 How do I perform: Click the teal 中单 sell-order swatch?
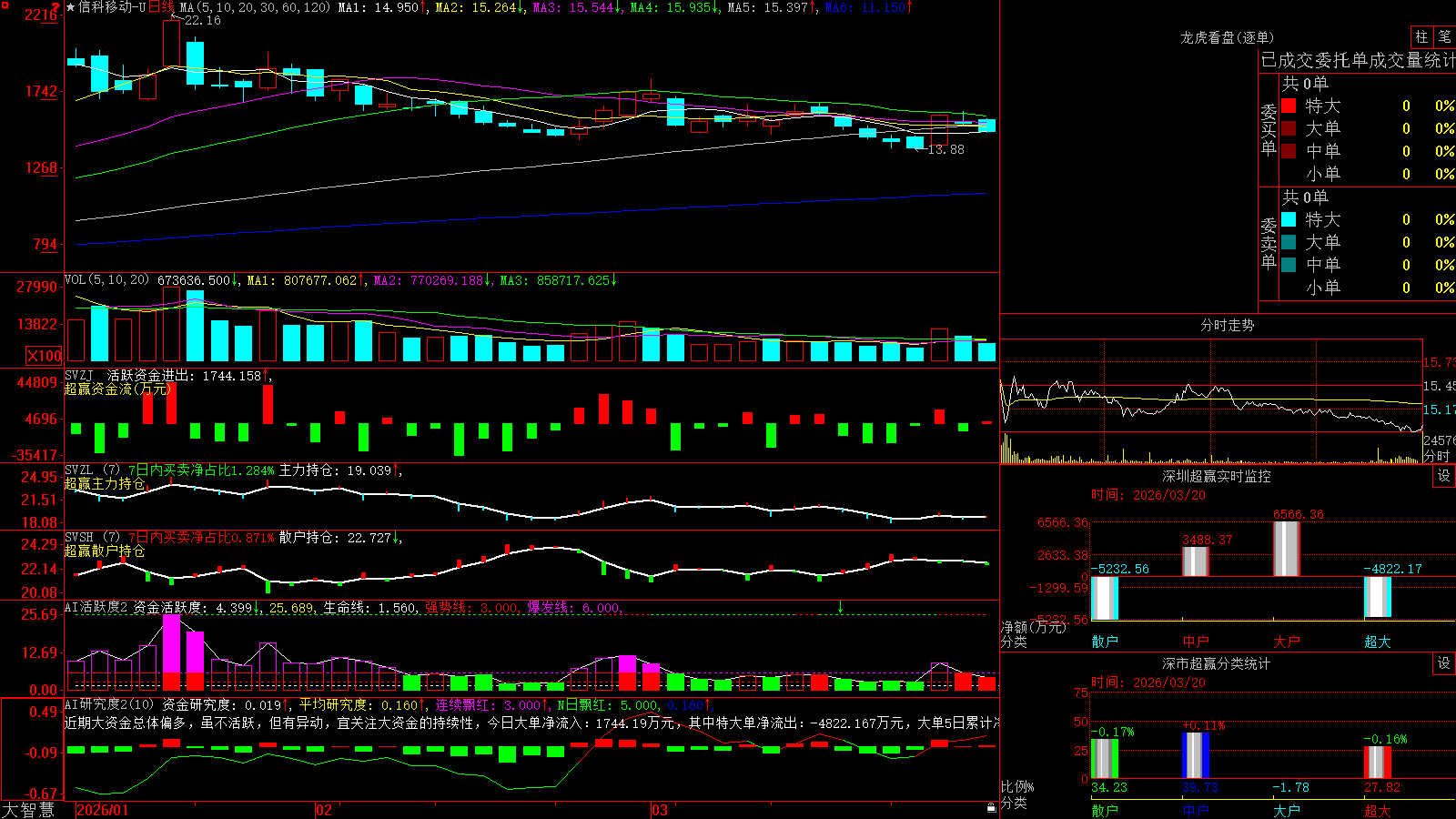point(1289,265)
